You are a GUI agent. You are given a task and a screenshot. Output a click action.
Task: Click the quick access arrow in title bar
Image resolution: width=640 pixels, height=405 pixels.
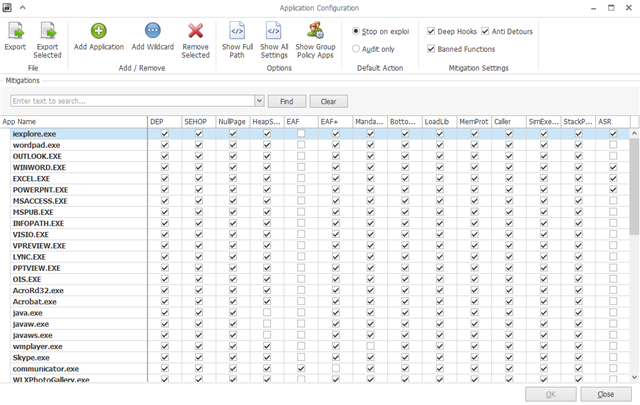(x=22, y=7)
